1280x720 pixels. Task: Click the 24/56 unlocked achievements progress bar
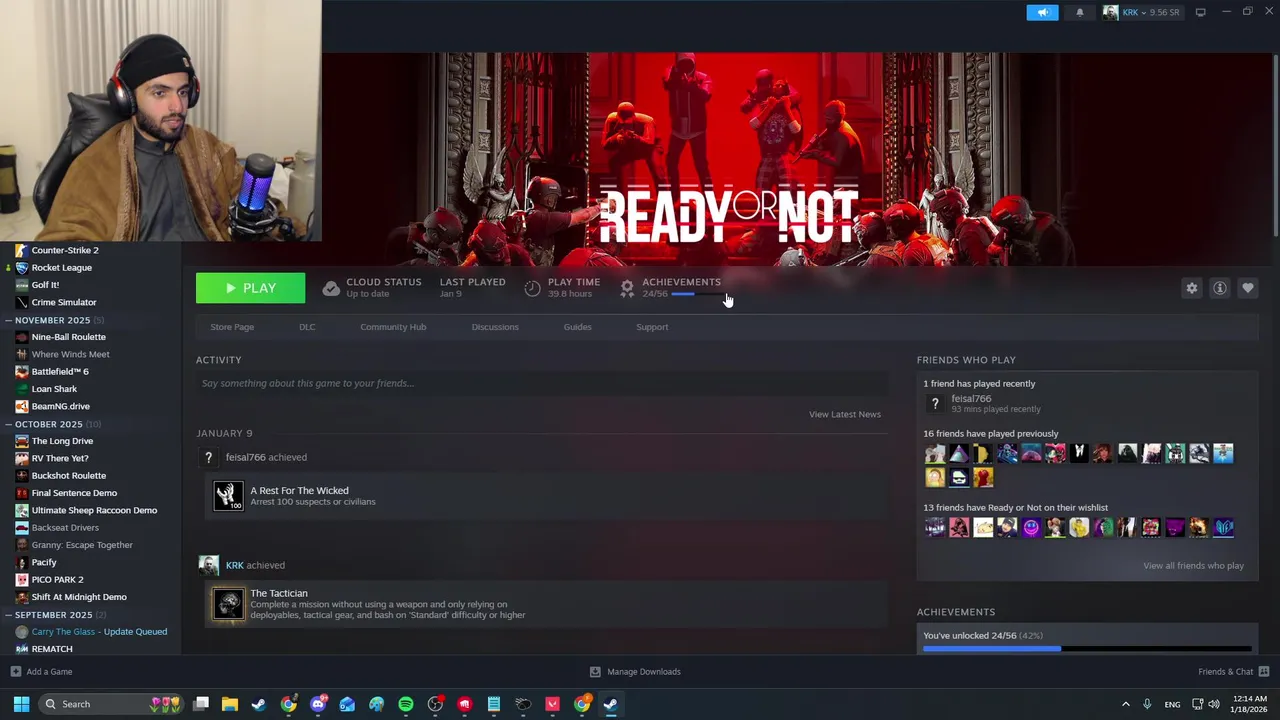1087,648
